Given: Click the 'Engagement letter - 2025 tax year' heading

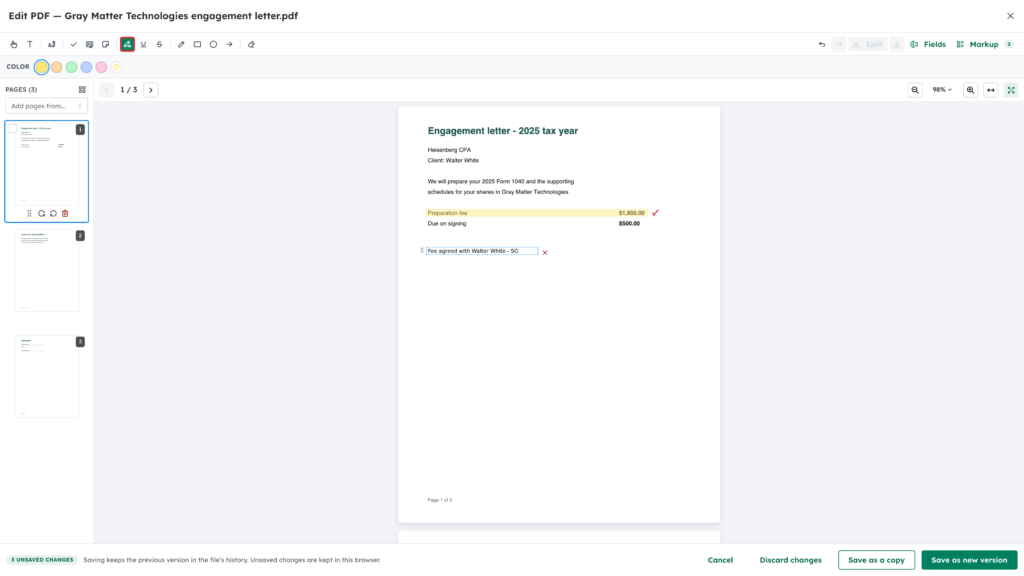Looking at the screenshot, I should (x=503, y=131).
